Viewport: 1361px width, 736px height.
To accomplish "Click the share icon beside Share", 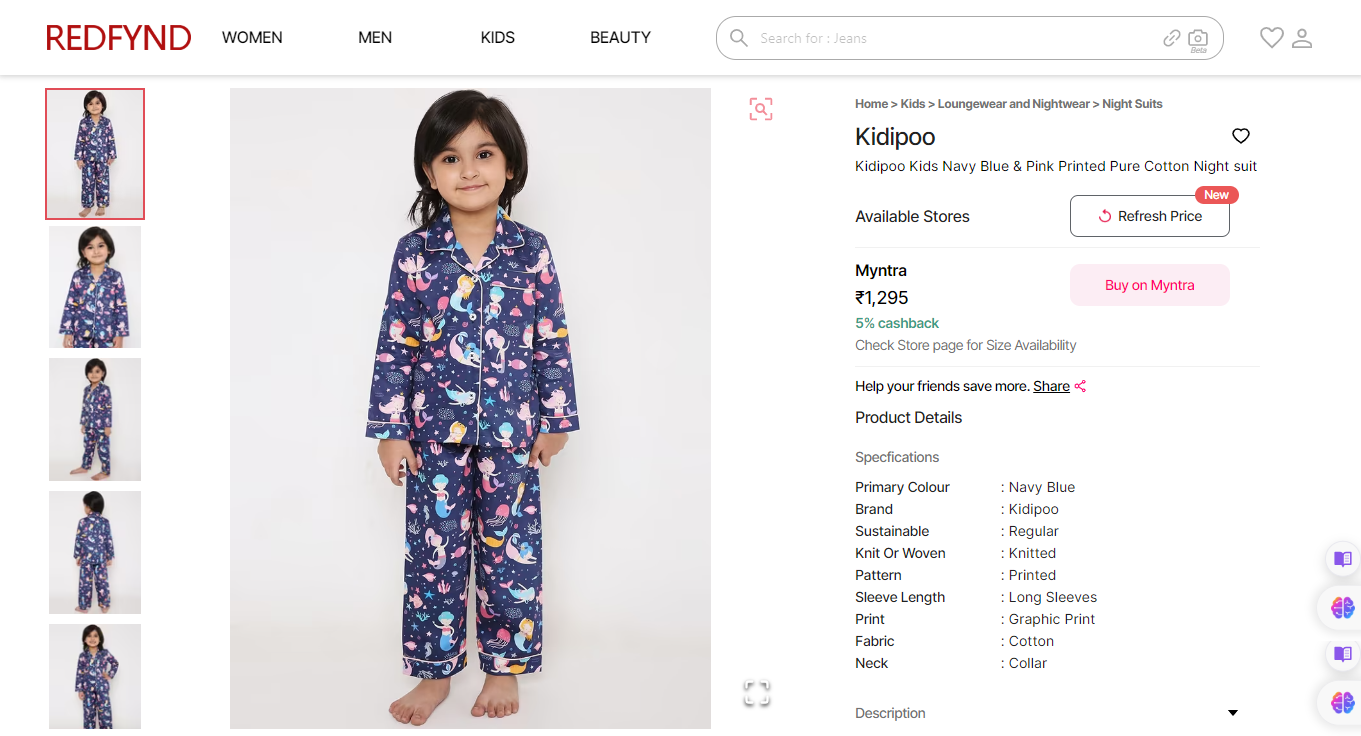I will click(1081, 386).
